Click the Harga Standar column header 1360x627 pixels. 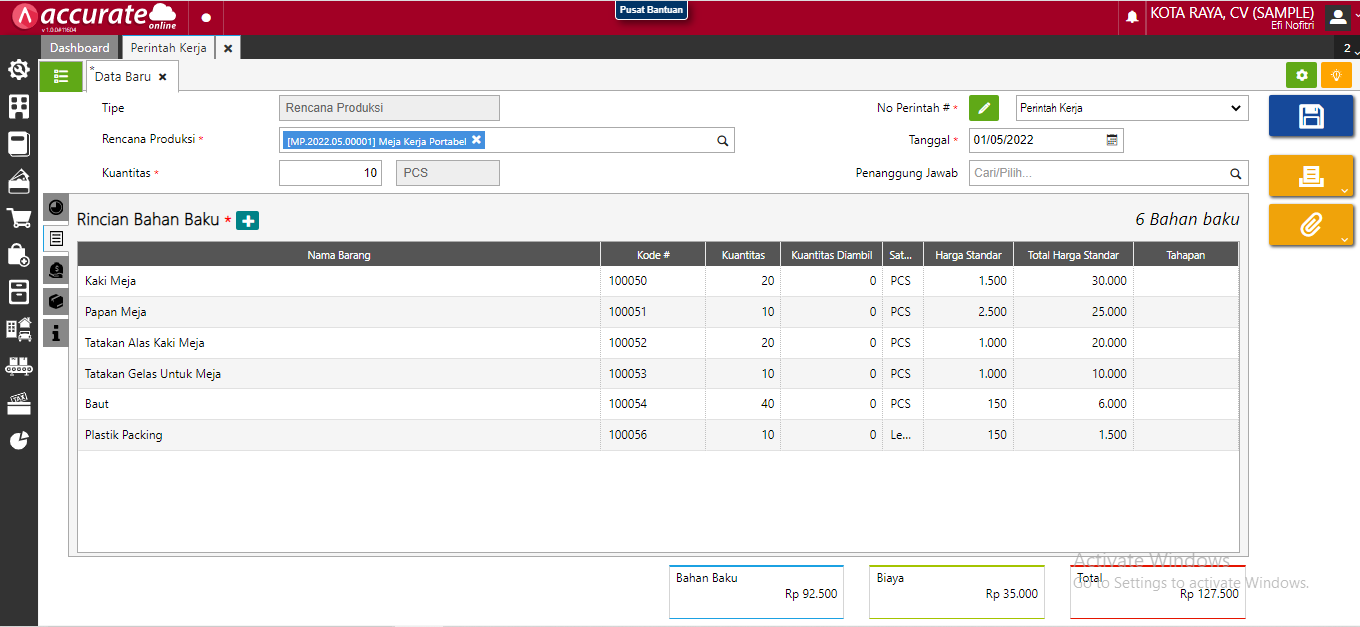[x=968, y=255]
